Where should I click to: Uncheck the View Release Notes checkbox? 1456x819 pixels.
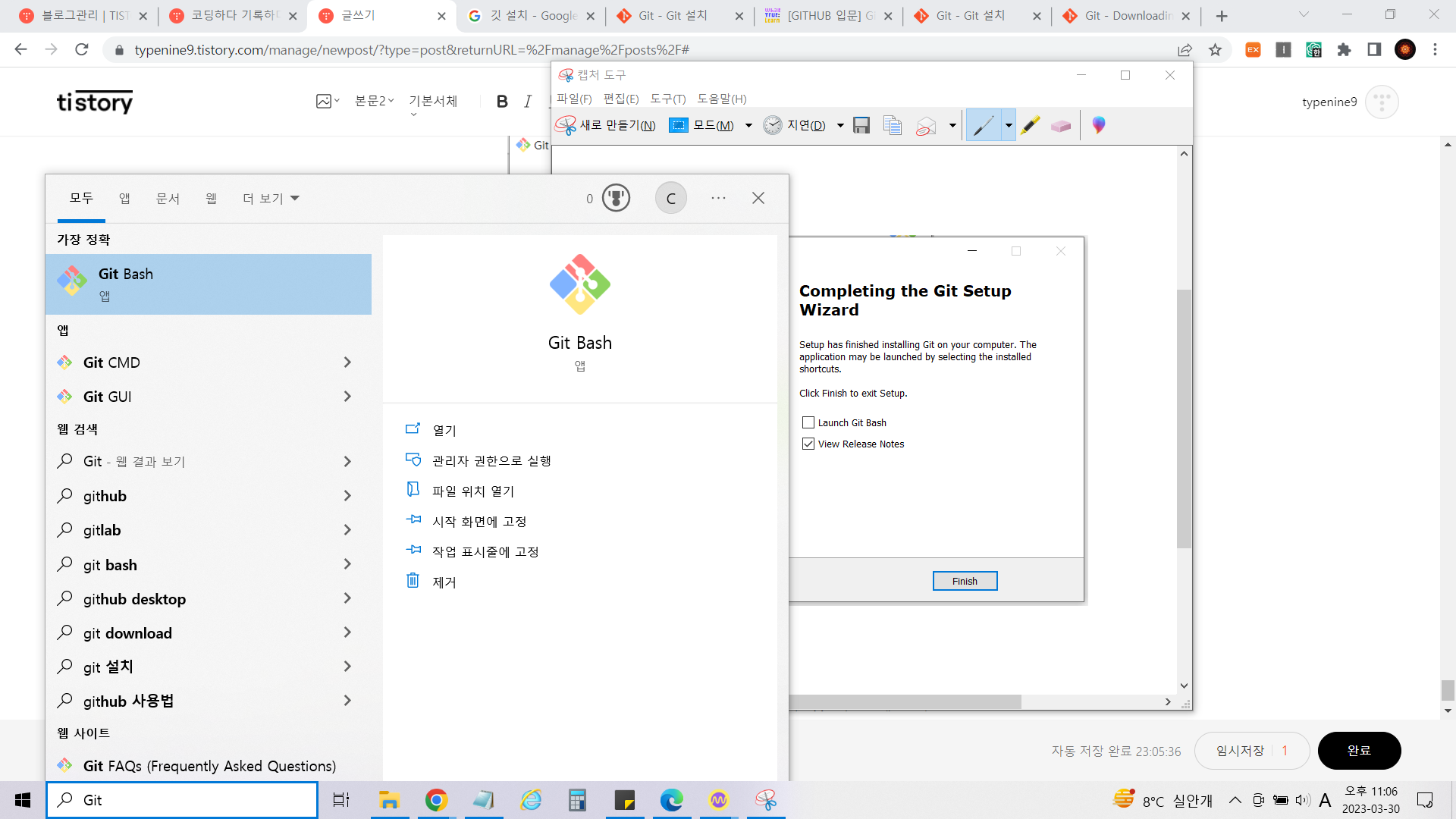808,444
